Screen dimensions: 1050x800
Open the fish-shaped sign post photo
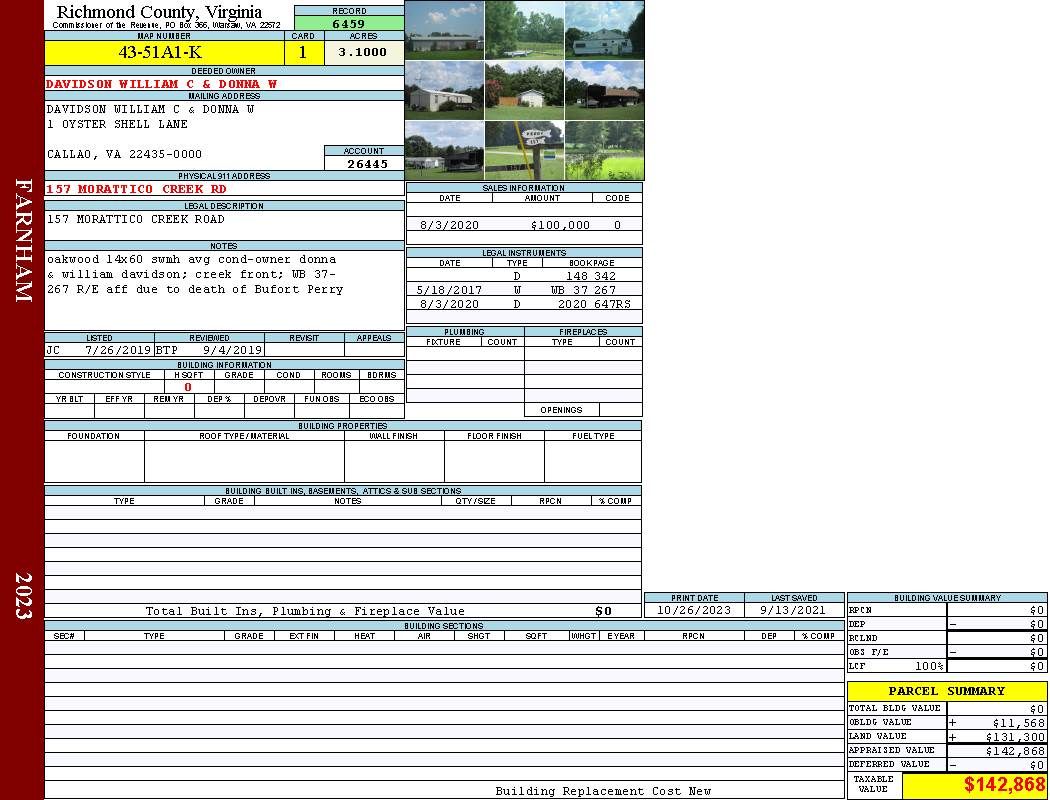tap(524, 150)
